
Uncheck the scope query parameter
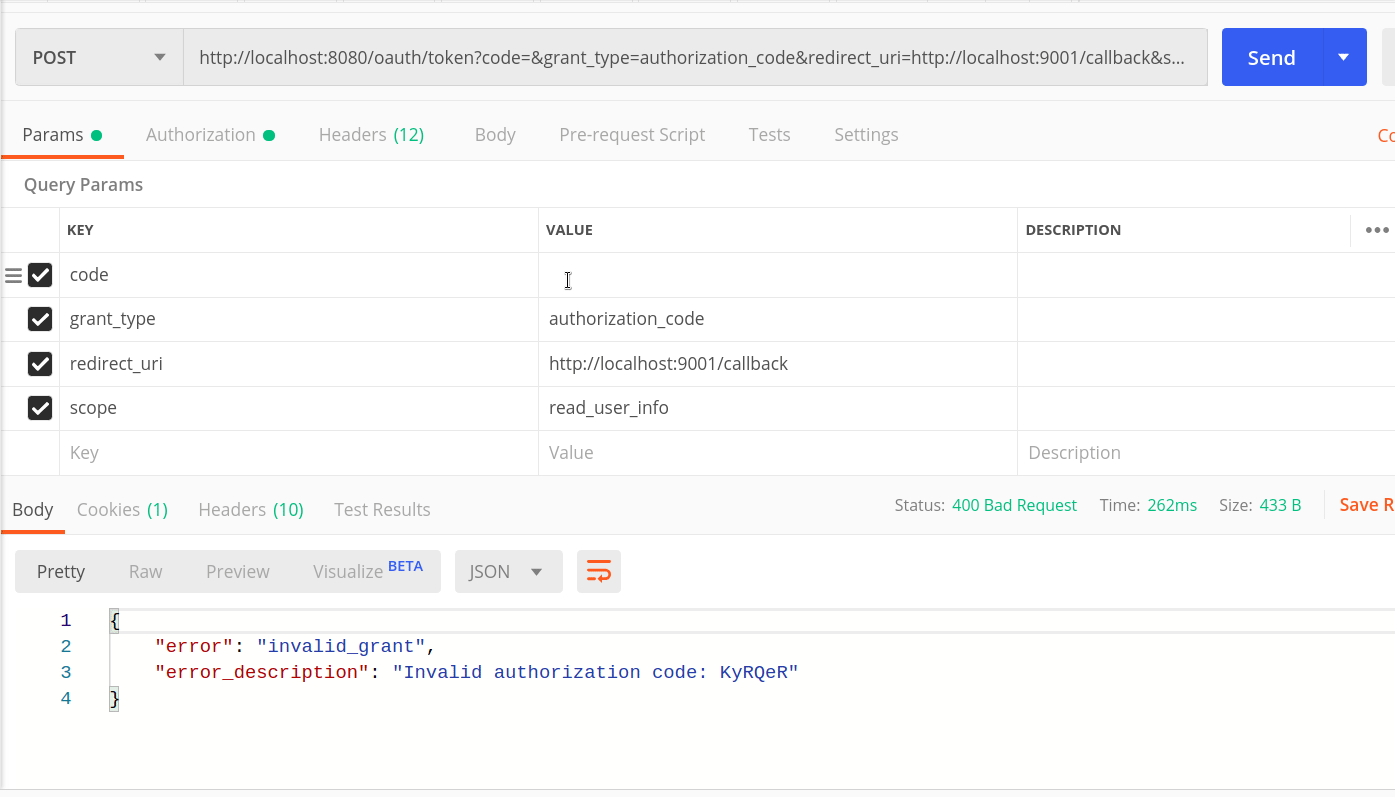pyautogui.click(x=39, y=407)
